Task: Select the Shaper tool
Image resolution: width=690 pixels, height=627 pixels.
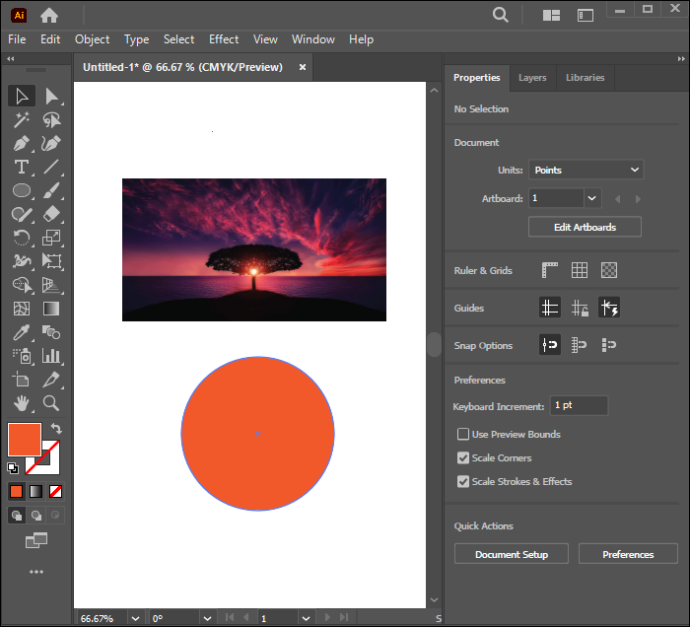Action: [x=21, y=214]
